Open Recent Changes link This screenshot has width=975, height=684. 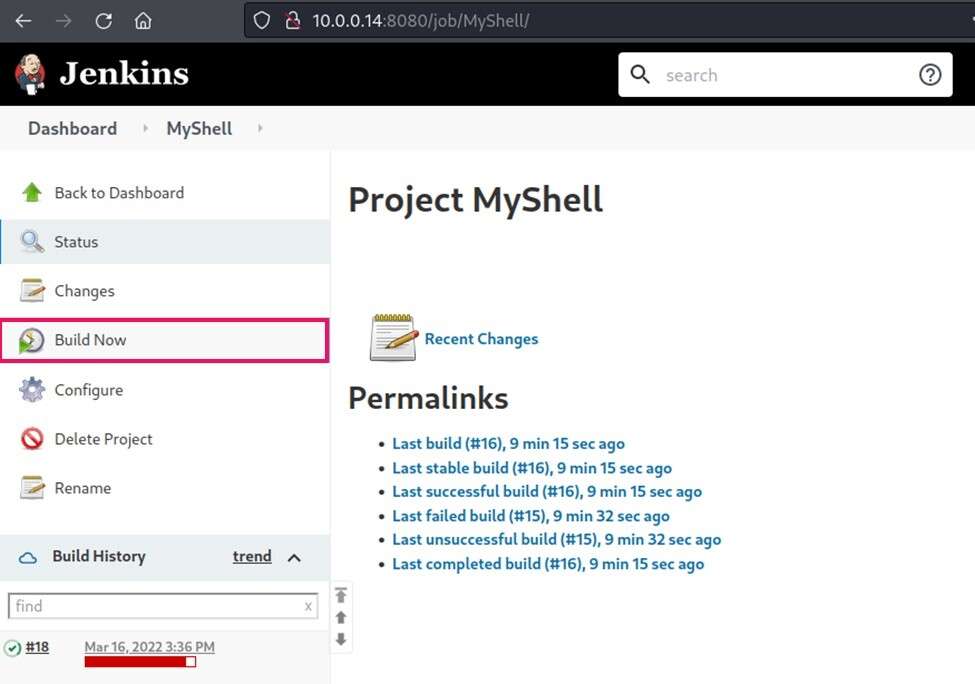[x=481, y=339]
